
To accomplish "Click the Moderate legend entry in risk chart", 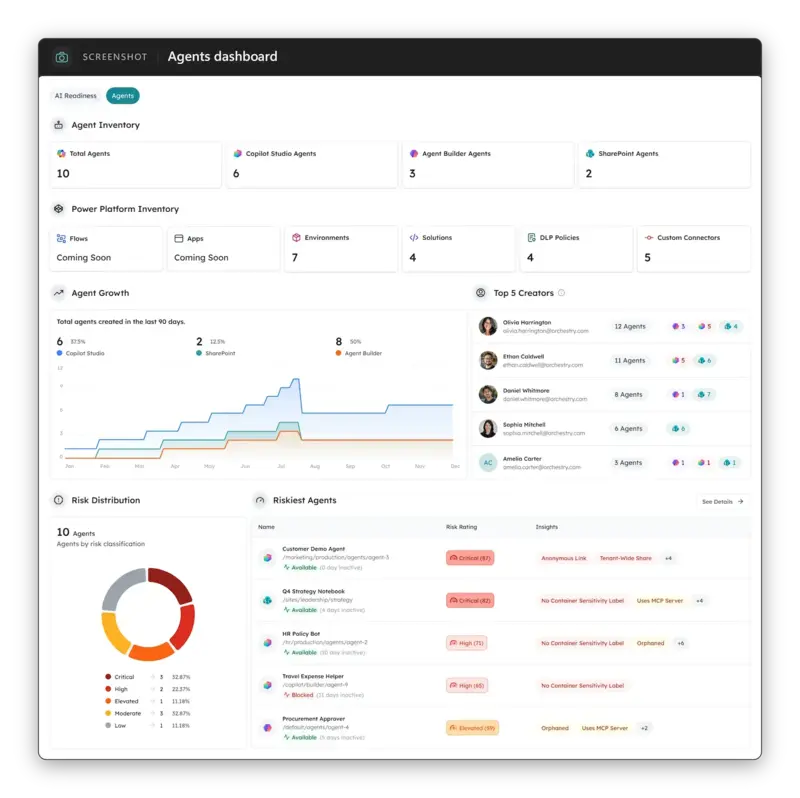I will [147, 713].
